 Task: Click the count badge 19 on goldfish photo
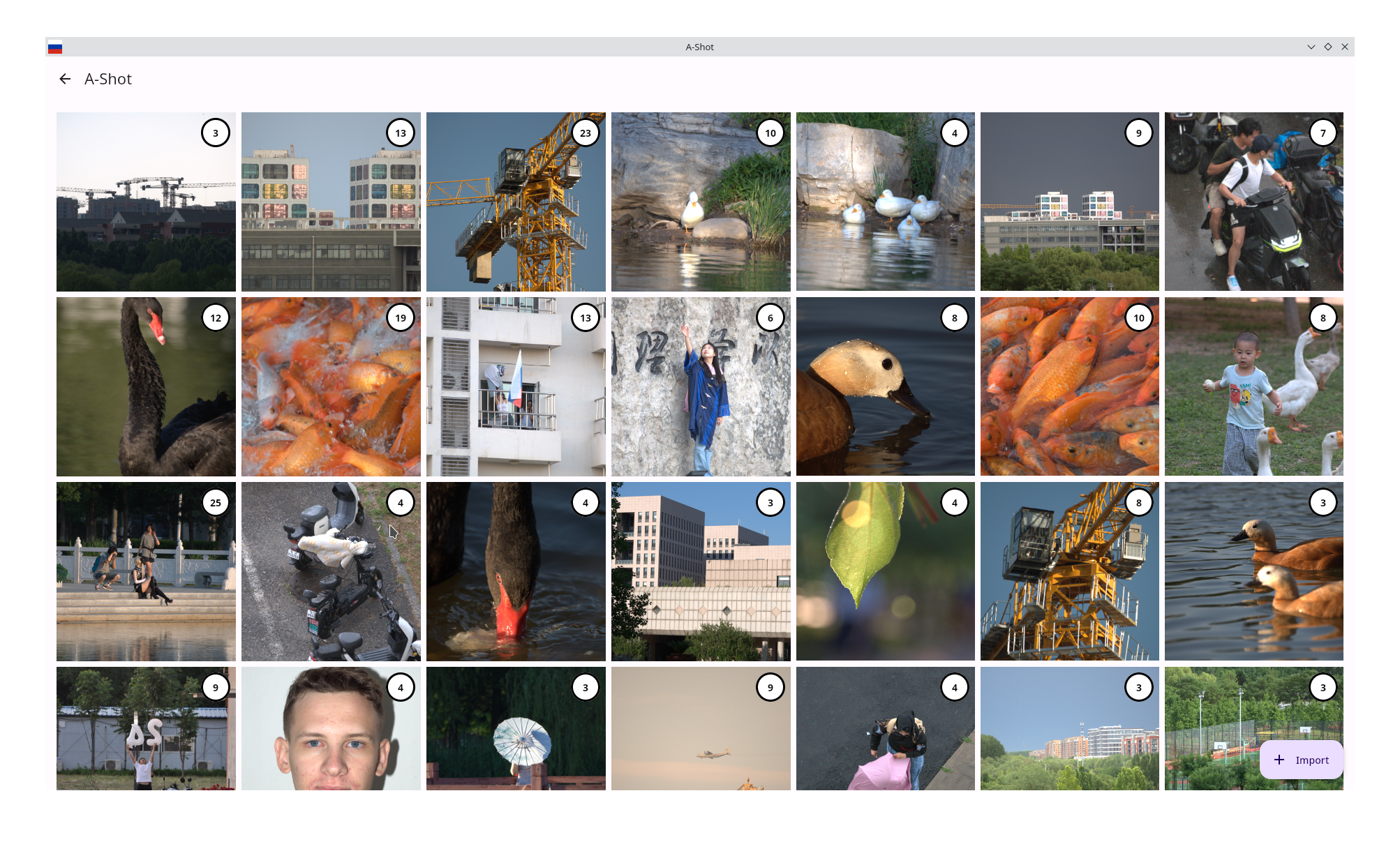[401, 318]
